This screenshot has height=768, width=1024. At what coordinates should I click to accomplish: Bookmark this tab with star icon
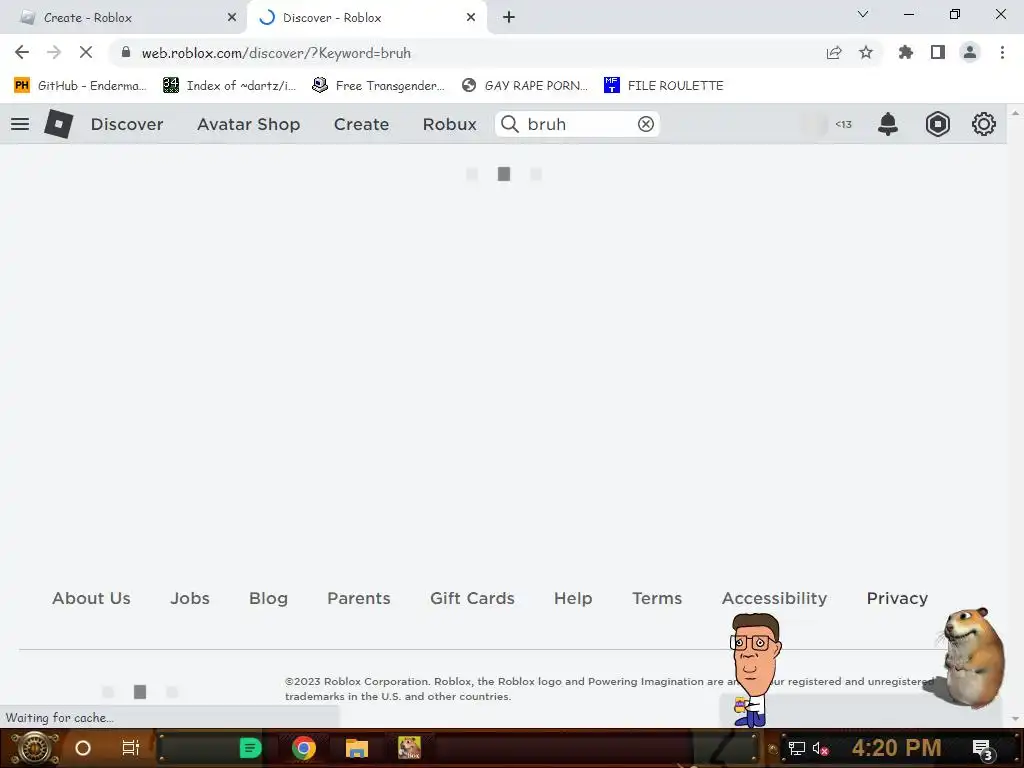coord(866,52)
